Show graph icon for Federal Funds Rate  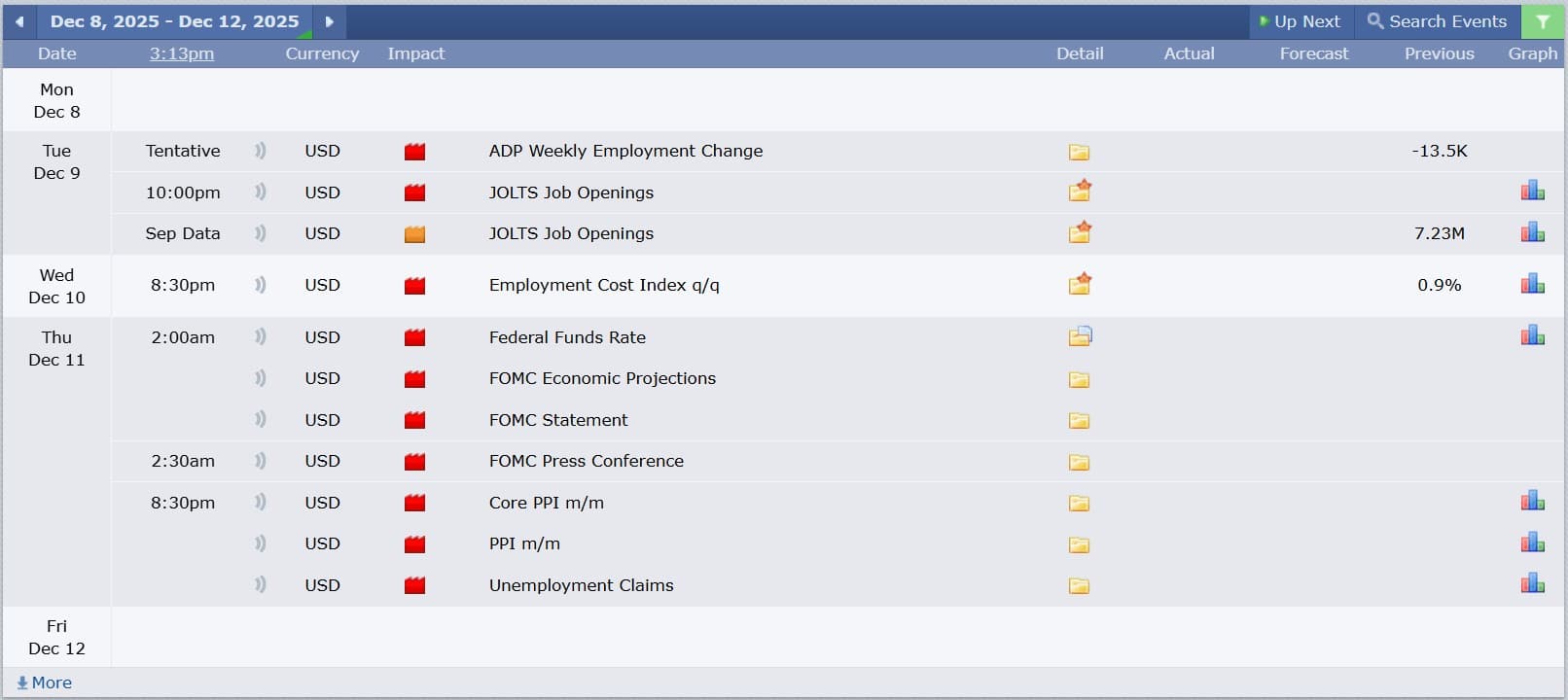click(x=1532, y=336)
